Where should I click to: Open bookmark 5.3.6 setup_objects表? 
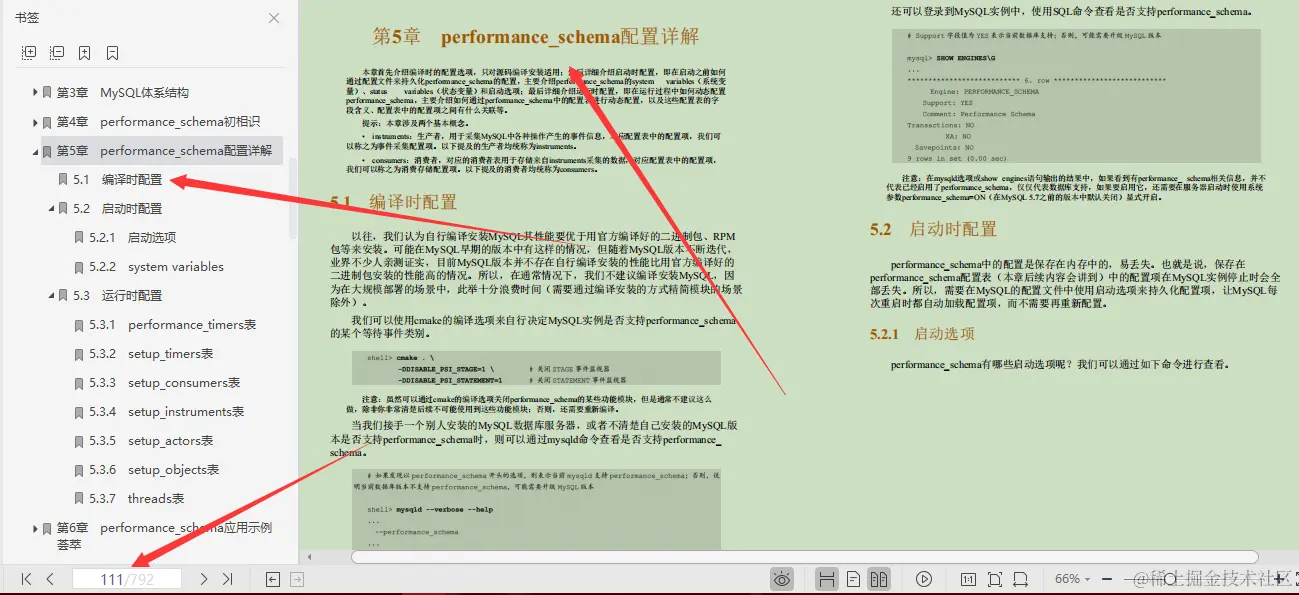pyautogui.click(x=154, y=470)
